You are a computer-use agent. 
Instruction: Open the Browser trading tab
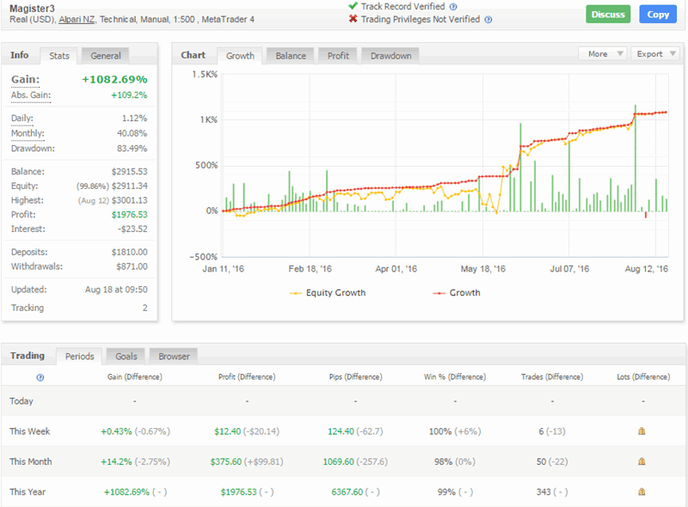pos(174,356)
